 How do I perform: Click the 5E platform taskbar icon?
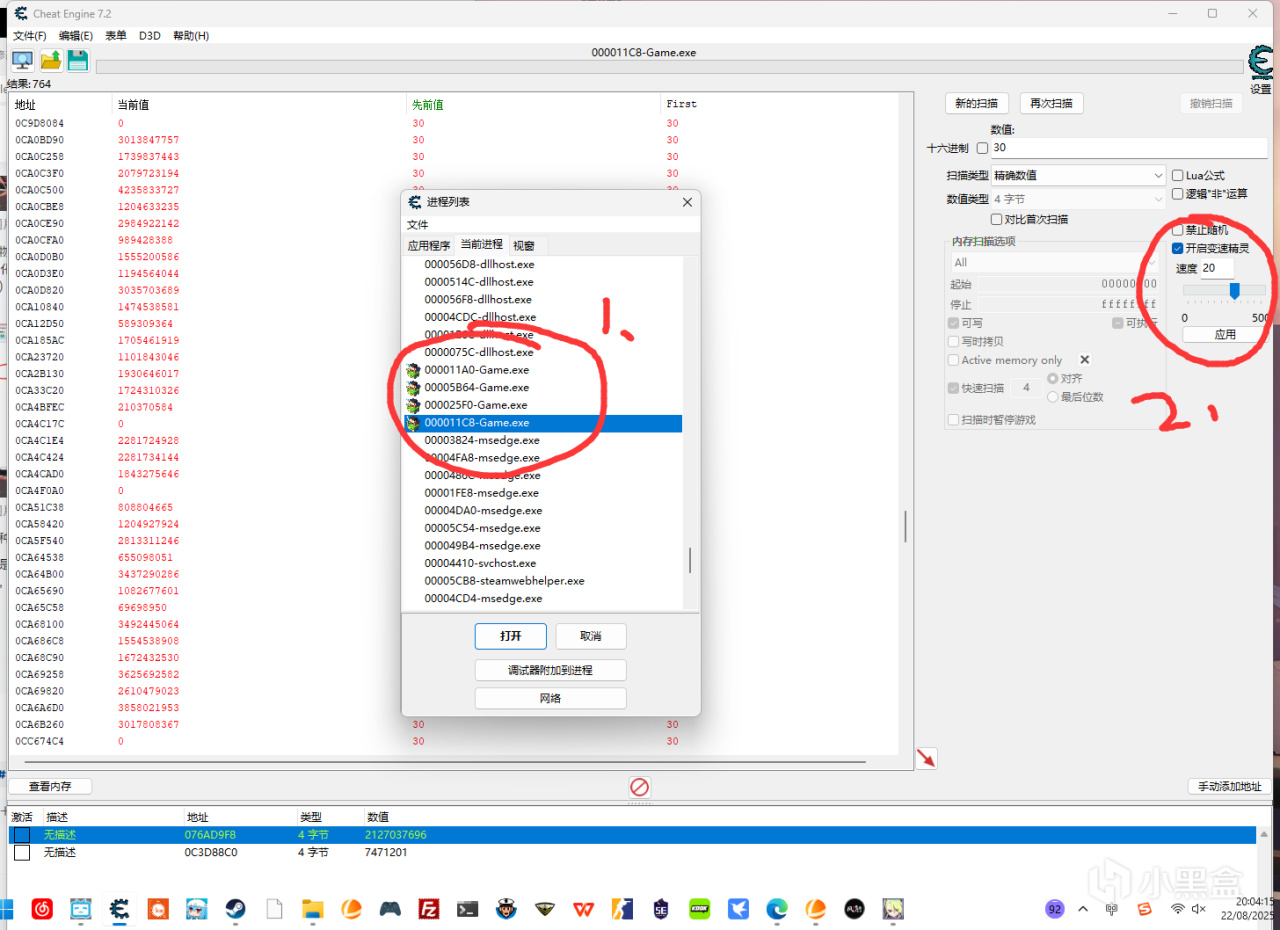click(x=660, y=909)
